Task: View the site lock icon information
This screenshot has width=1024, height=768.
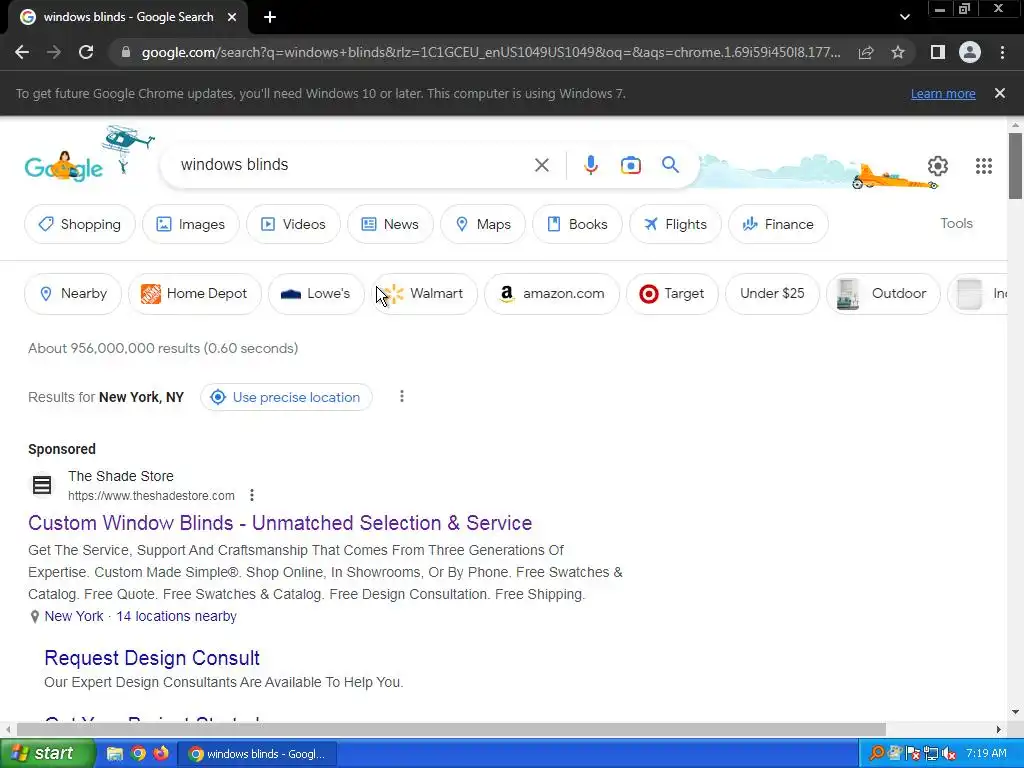Action: click(x=126, y=52)
